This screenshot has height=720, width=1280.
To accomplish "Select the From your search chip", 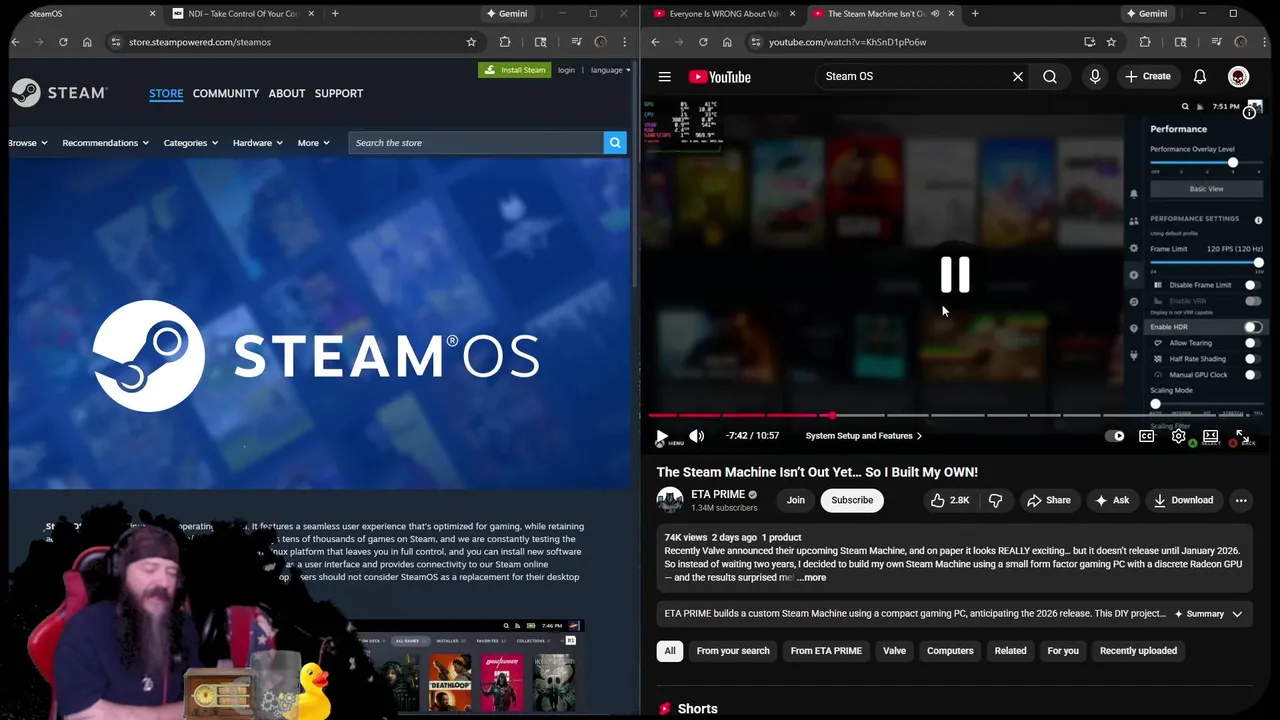I will [733, 651].
